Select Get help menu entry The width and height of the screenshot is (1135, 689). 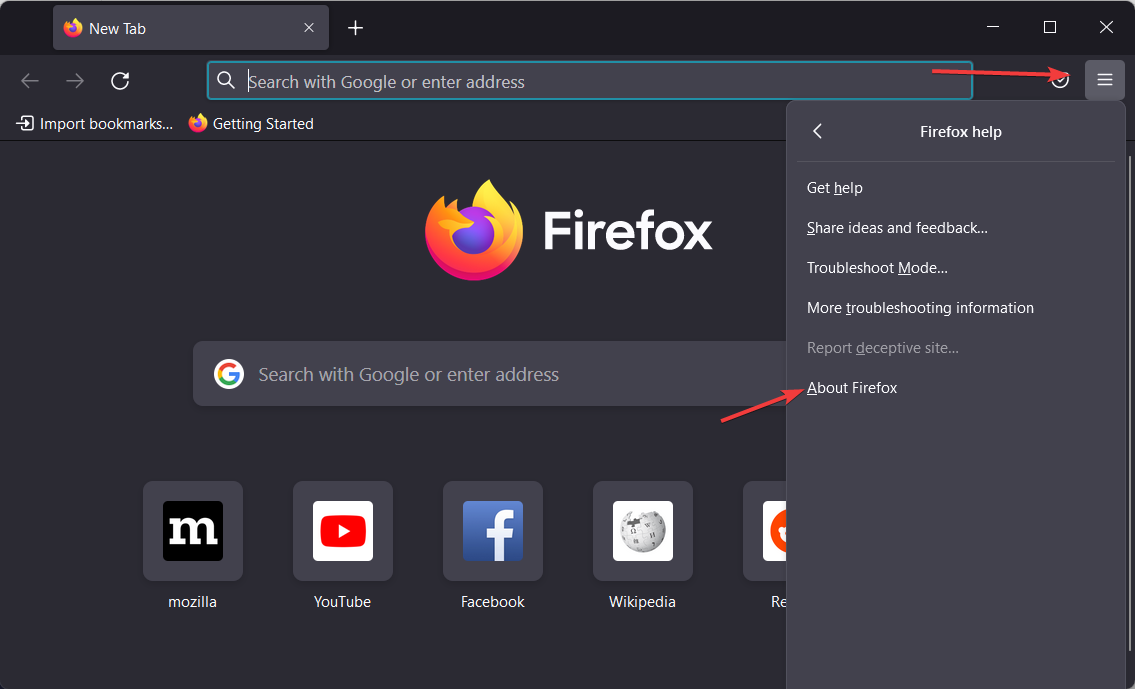tap(955, 188)
